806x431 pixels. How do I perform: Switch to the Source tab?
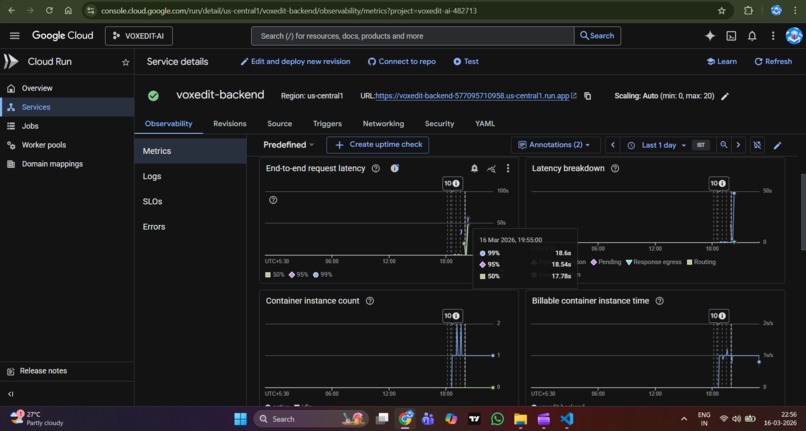(280, 123)
